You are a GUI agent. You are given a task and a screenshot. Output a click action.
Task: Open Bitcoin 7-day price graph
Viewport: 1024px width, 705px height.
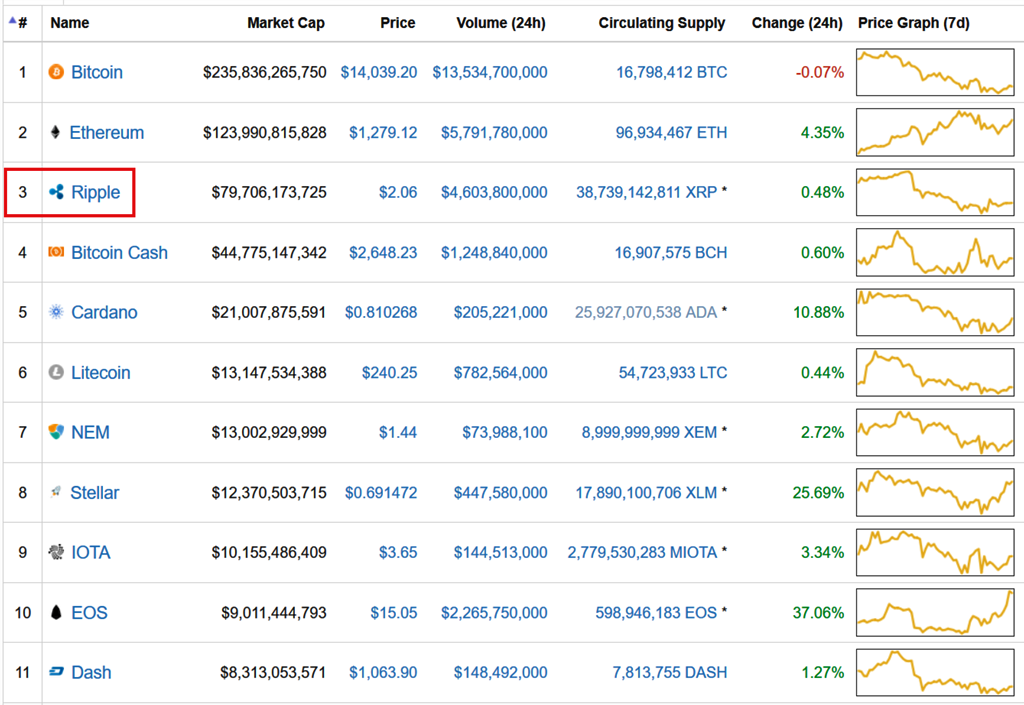[935, 72]
